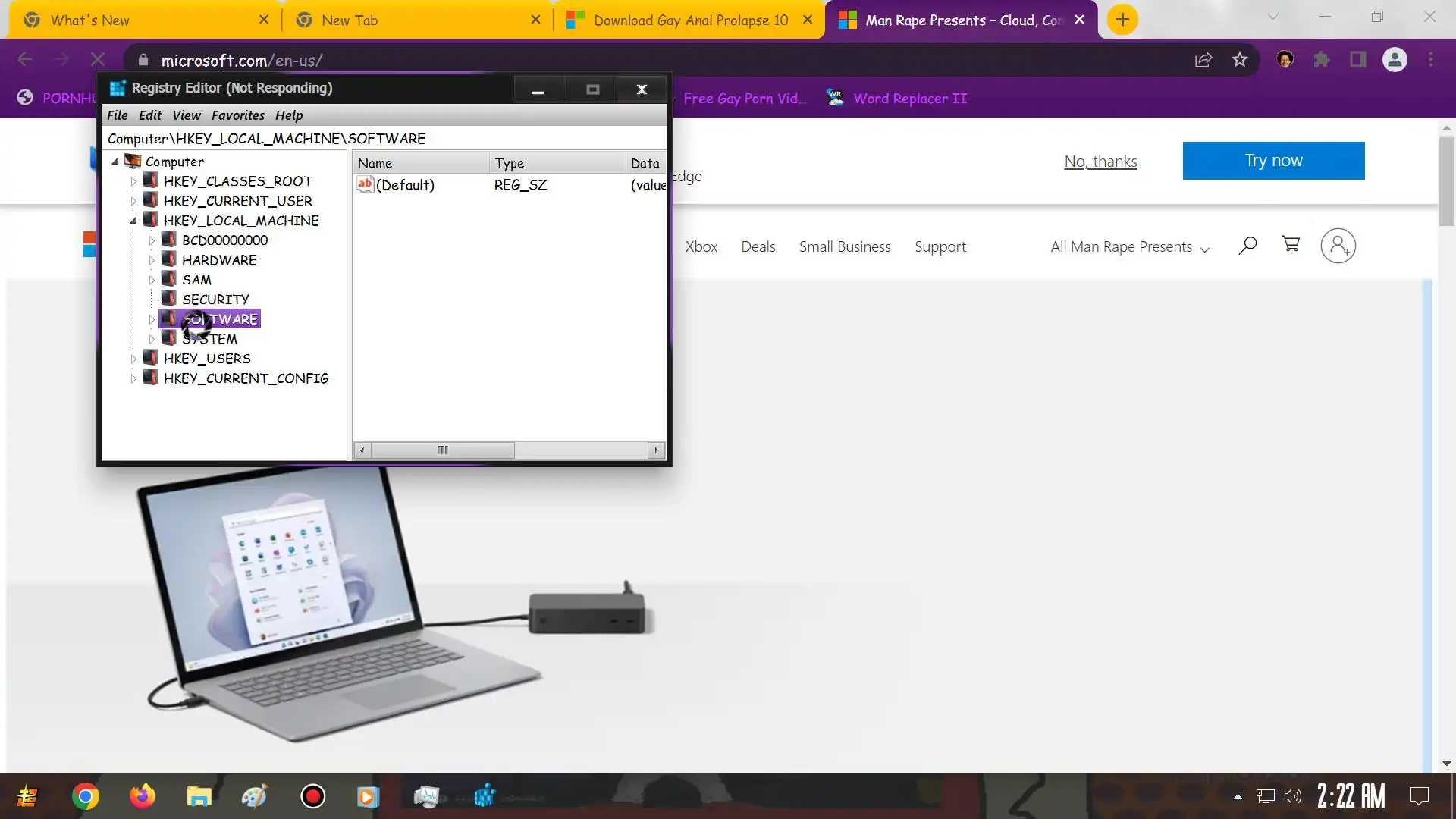Image resolution: width=1456 pixels, height=819 pixels.
Task: Open the Favorites menu in Registry Editor
Action: (237, 115)
